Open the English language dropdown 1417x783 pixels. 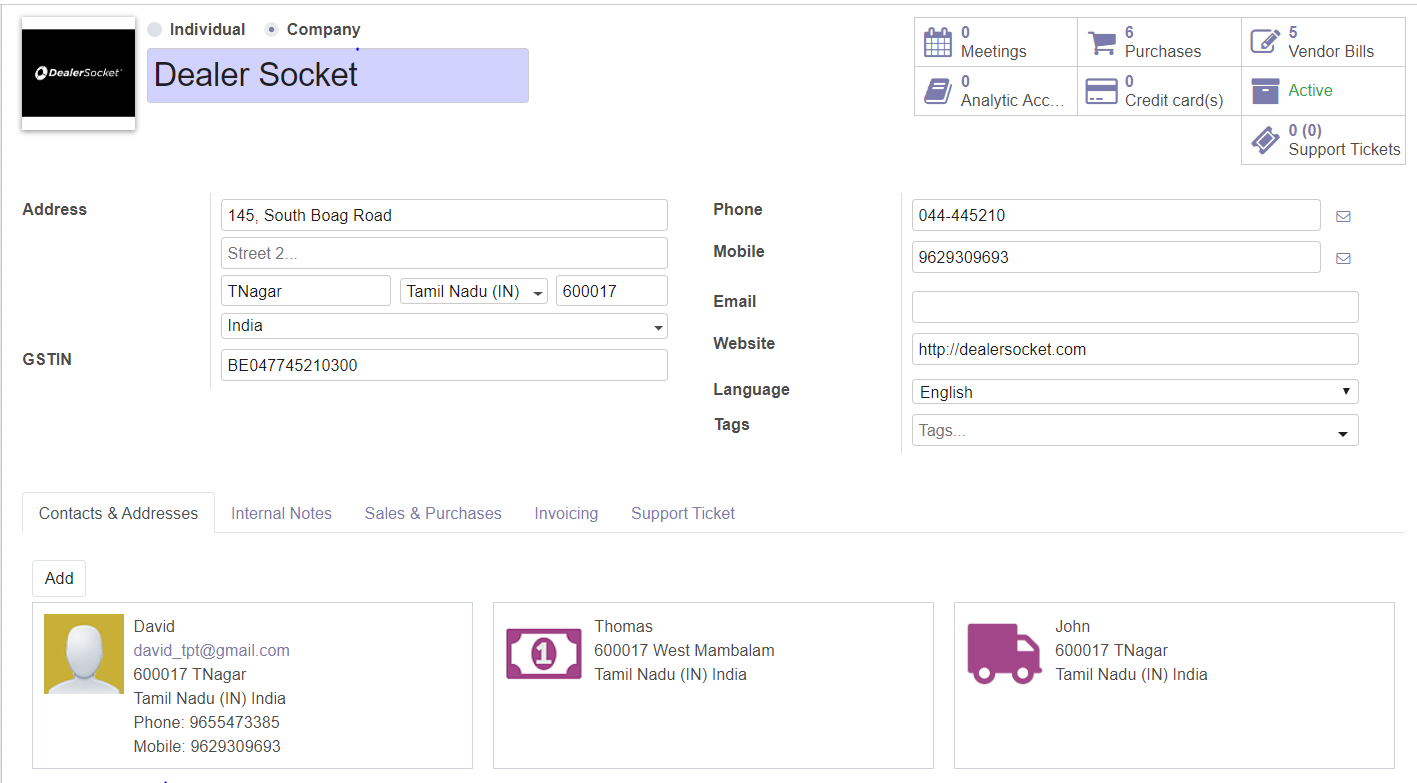click(1135, 392)
